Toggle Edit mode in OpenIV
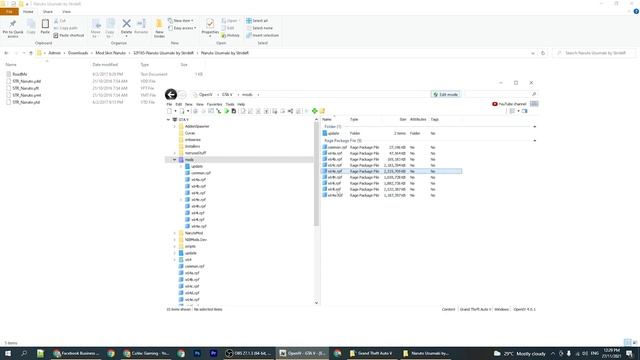 pos(445,94)
